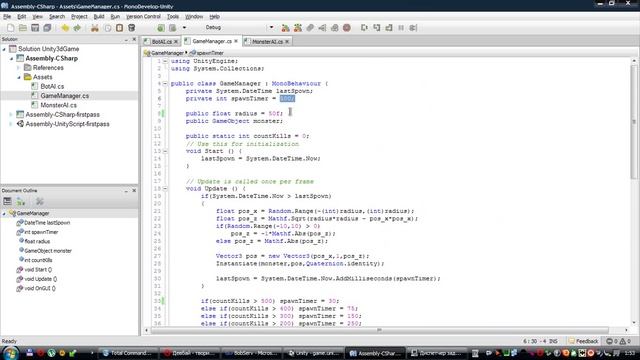
Task: Fold the GameManager class code block
Action: click(x=165, y=83)
